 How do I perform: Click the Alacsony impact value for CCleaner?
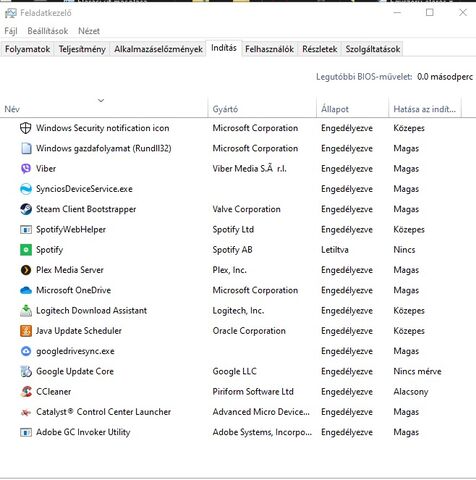(411, 392)
